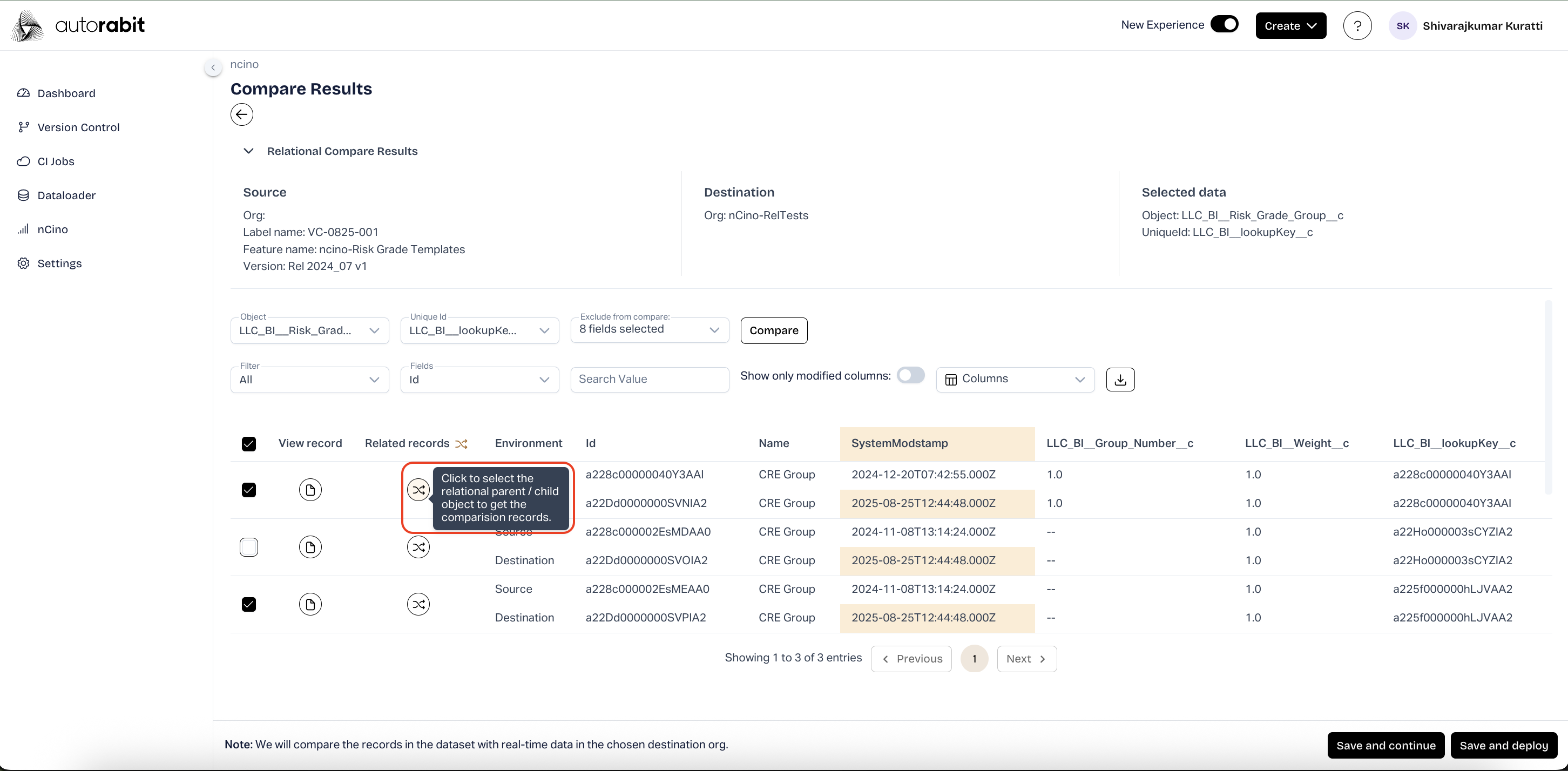Open the Create dropdown button
1568x771 pixels.
(x=1290, y=25)
